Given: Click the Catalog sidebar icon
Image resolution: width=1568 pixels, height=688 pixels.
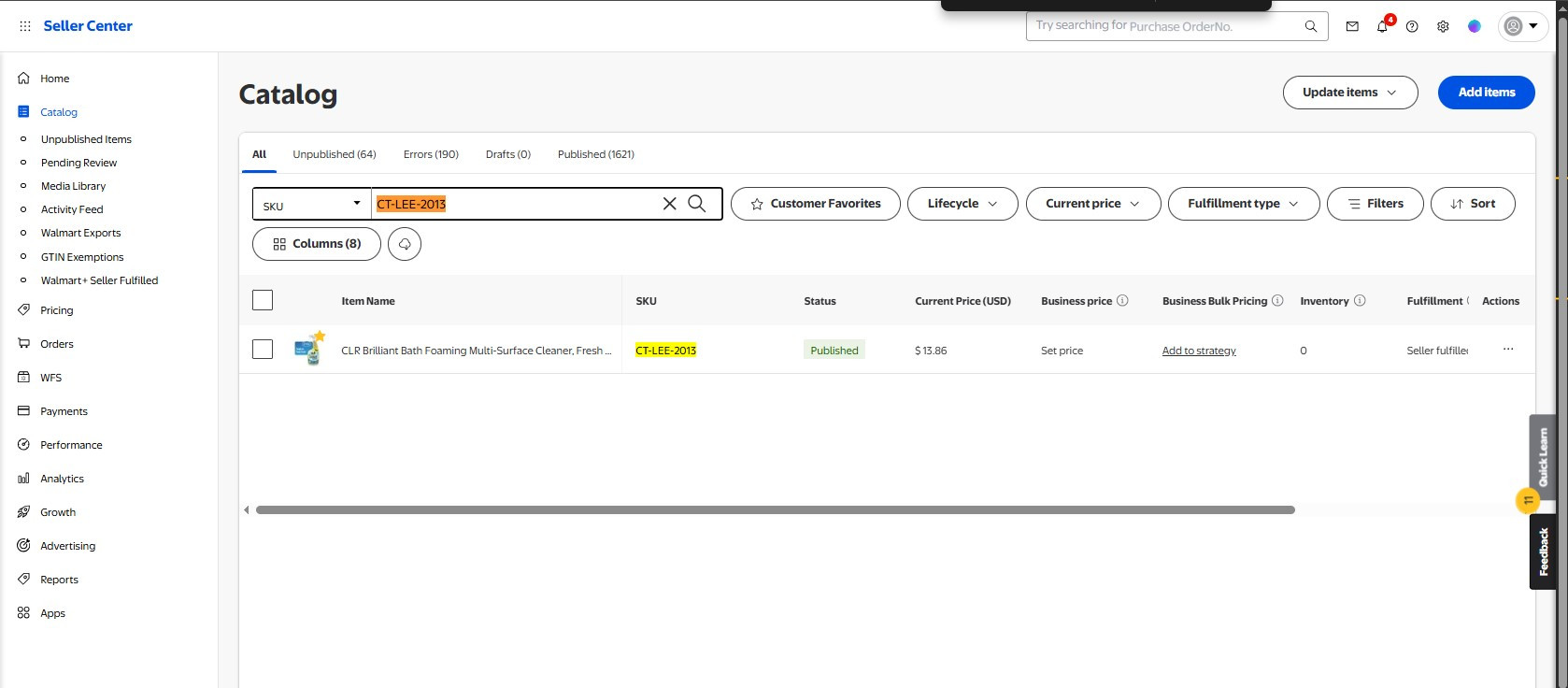Looking at the screenshot, I should (24, 112).
